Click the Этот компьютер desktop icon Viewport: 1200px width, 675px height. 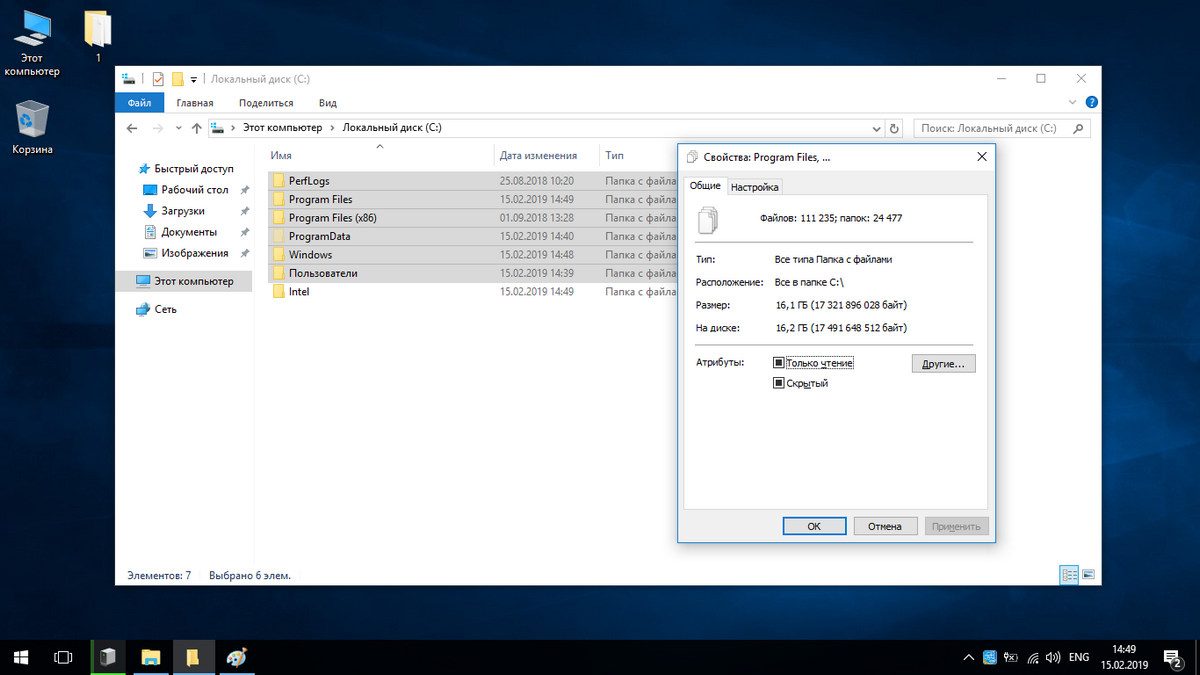tap(32, 43)
